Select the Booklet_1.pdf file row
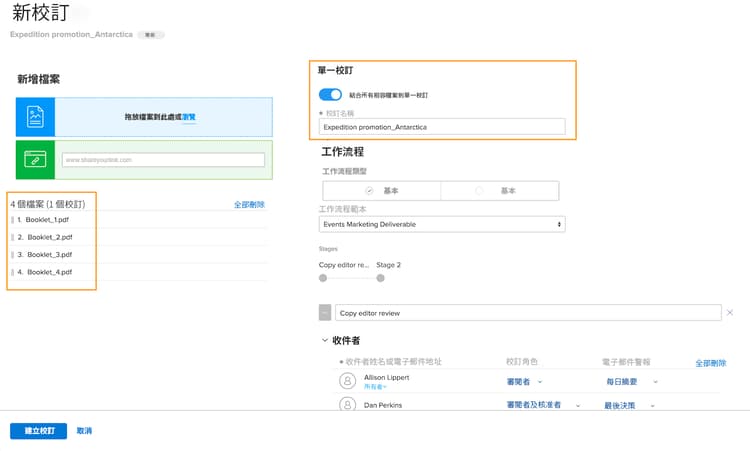This screenshot has width=750, height=451. pyautogui.click(x=139, y=220)
